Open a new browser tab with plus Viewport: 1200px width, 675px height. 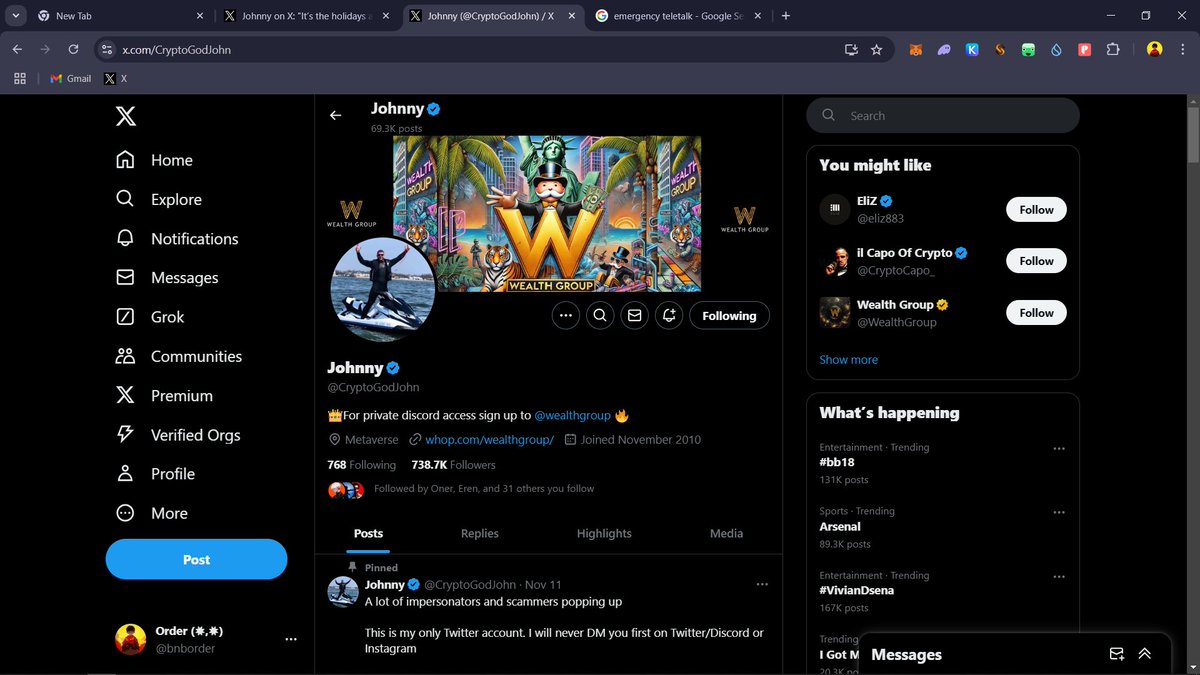pyautogui.click(x=786, y=16)
